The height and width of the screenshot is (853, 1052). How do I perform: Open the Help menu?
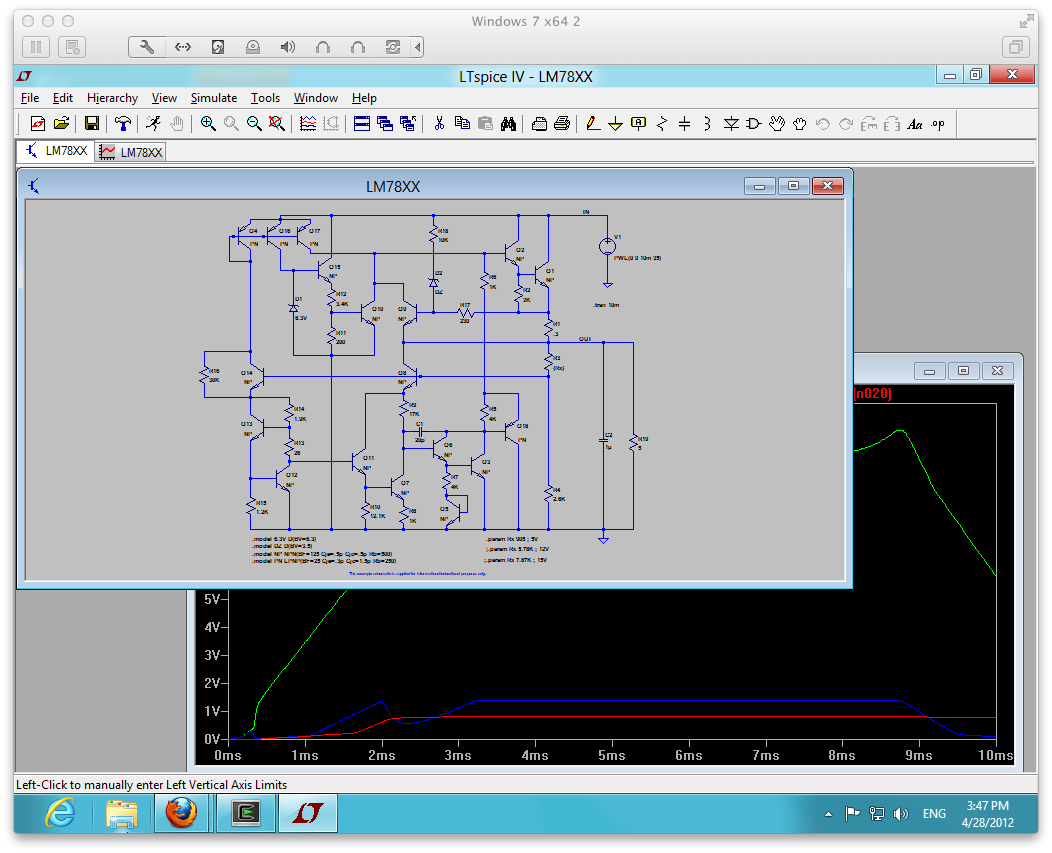364,98
